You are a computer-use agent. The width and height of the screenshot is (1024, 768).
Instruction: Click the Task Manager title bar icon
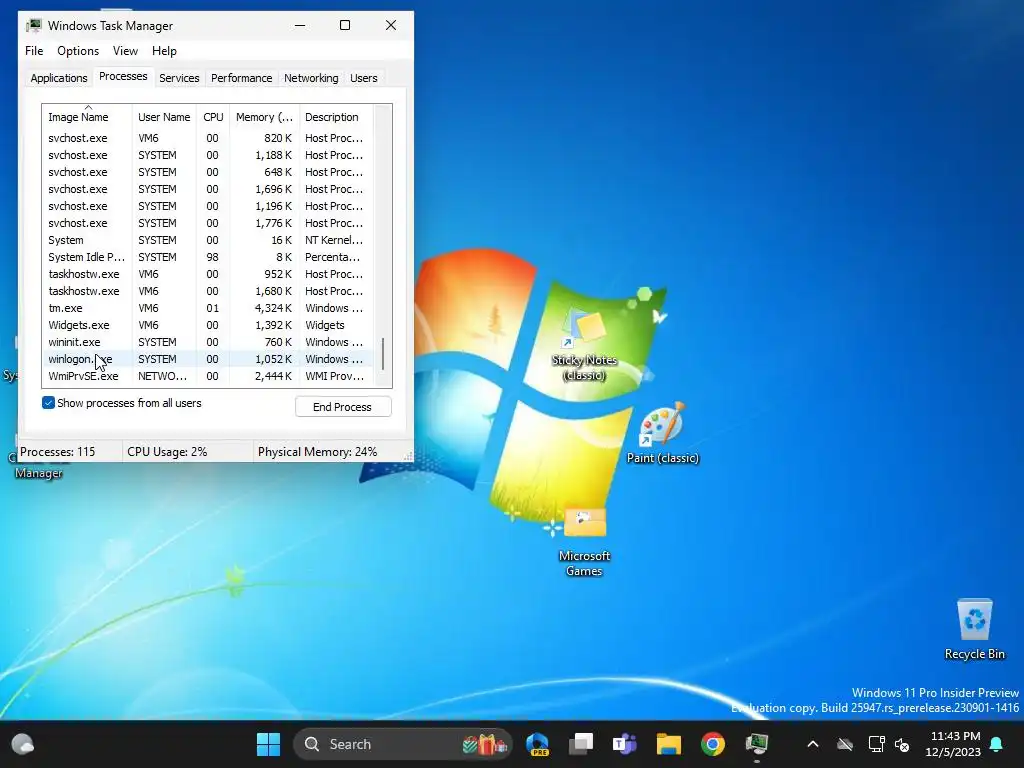[x=33, y=25]
